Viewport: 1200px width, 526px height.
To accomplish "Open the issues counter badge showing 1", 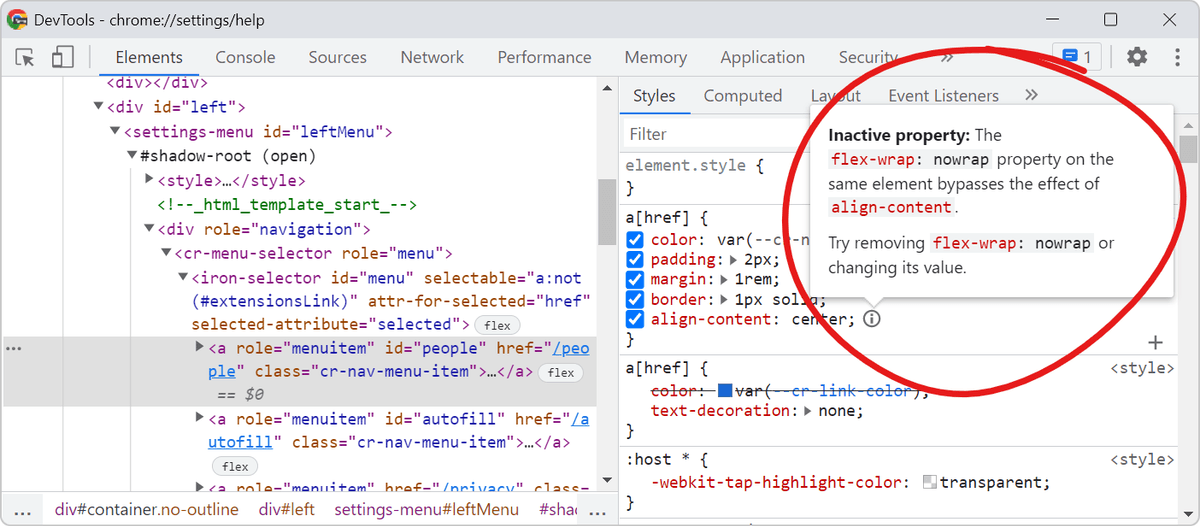I will tap(1077, 57).
